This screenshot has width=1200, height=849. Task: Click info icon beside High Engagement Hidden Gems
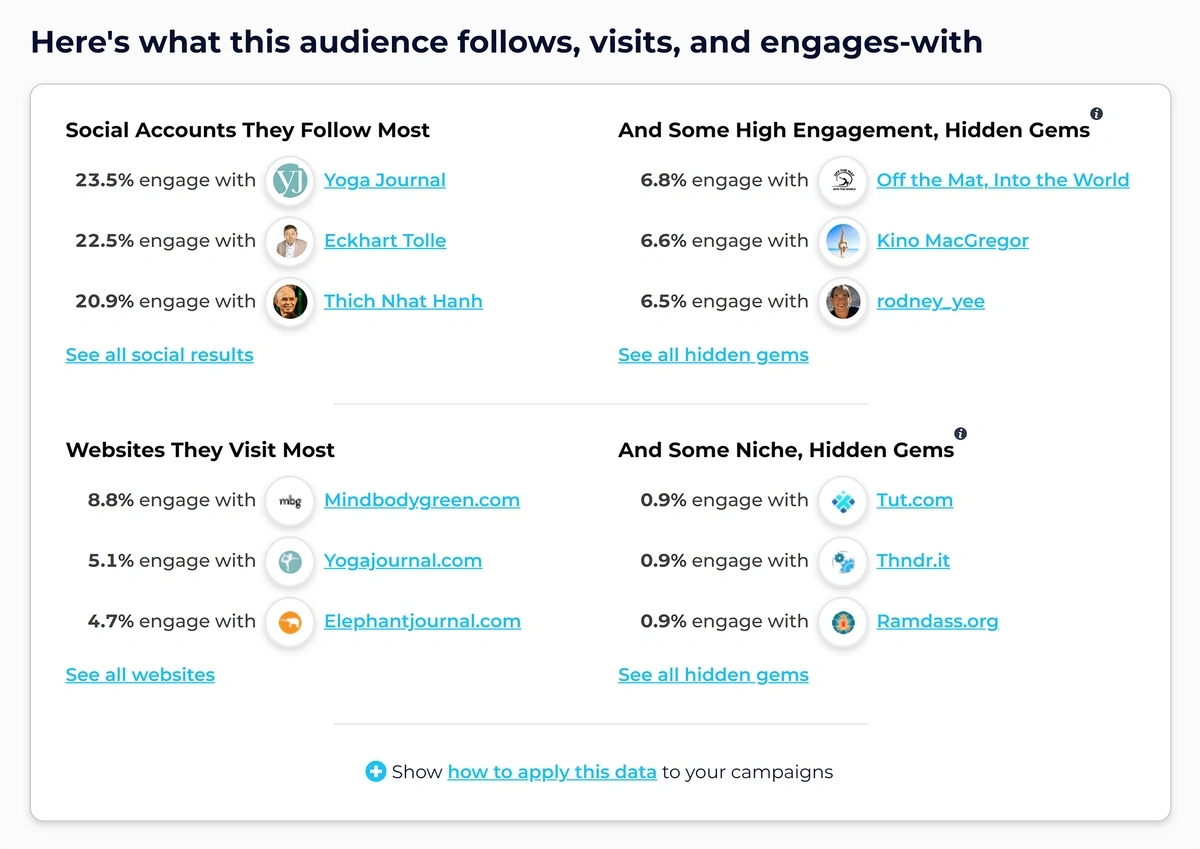point(1096,114)
